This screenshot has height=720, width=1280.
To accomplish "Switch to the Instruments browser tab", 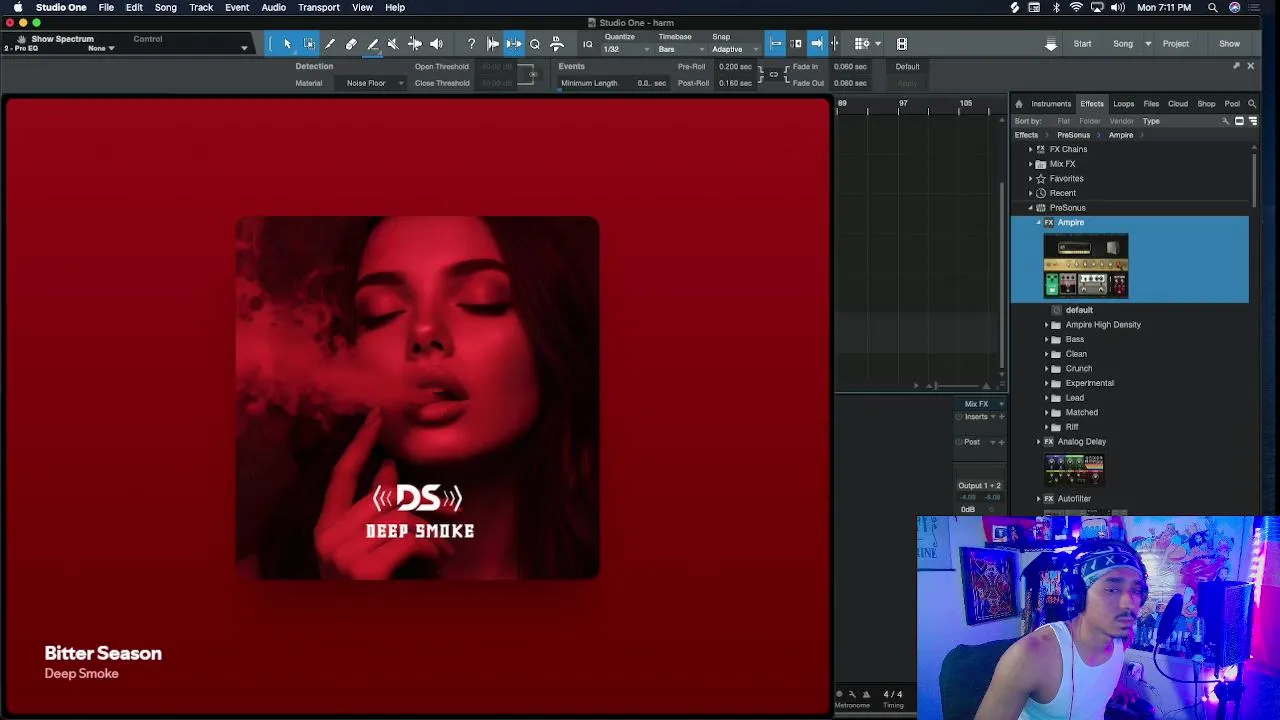I will 1051,104.
